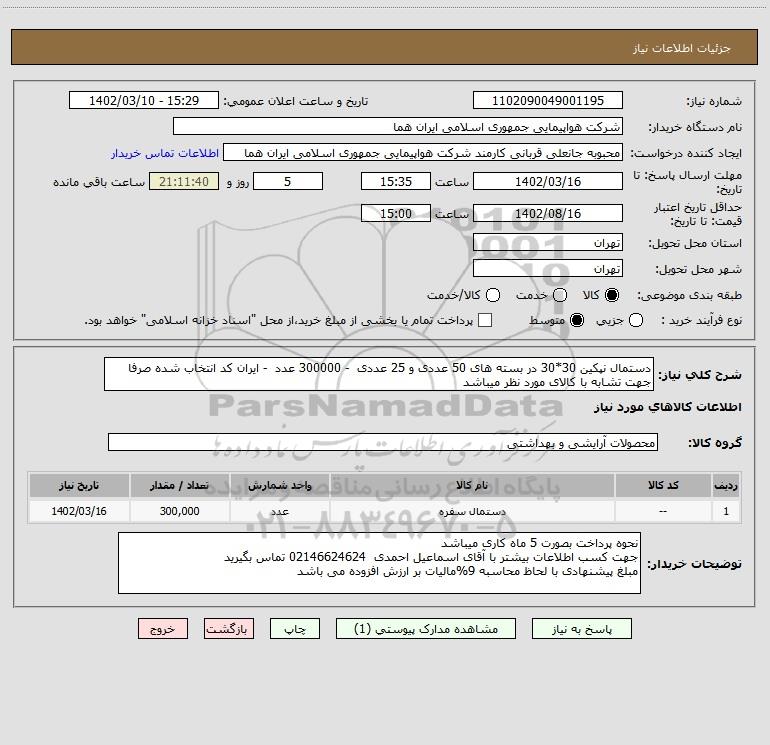Click the کد کالا column header
This screenshot has width=770, height=745.
(663, 485)
